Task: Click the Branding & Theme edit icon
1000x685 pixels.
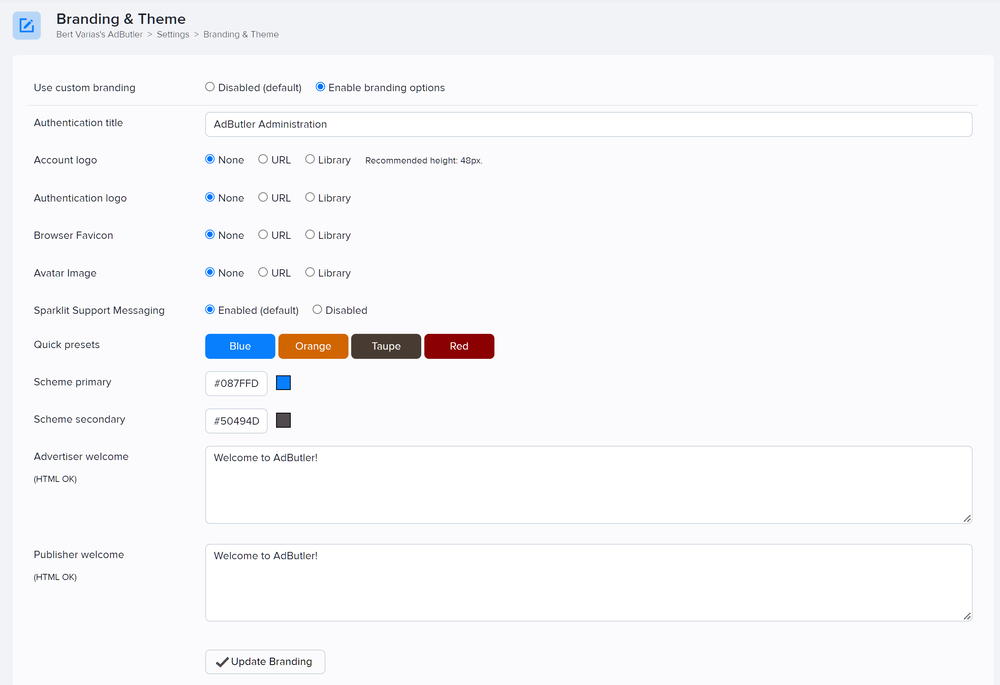Action: [x=27, y=26]
